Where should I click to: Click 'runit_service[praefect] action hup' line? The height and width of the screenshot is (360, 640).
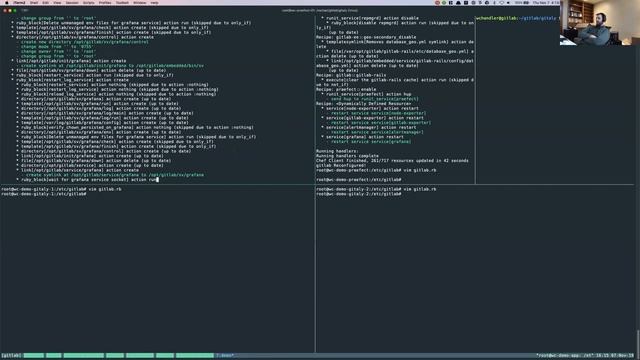pyautogui.click(x=368, y=94)
